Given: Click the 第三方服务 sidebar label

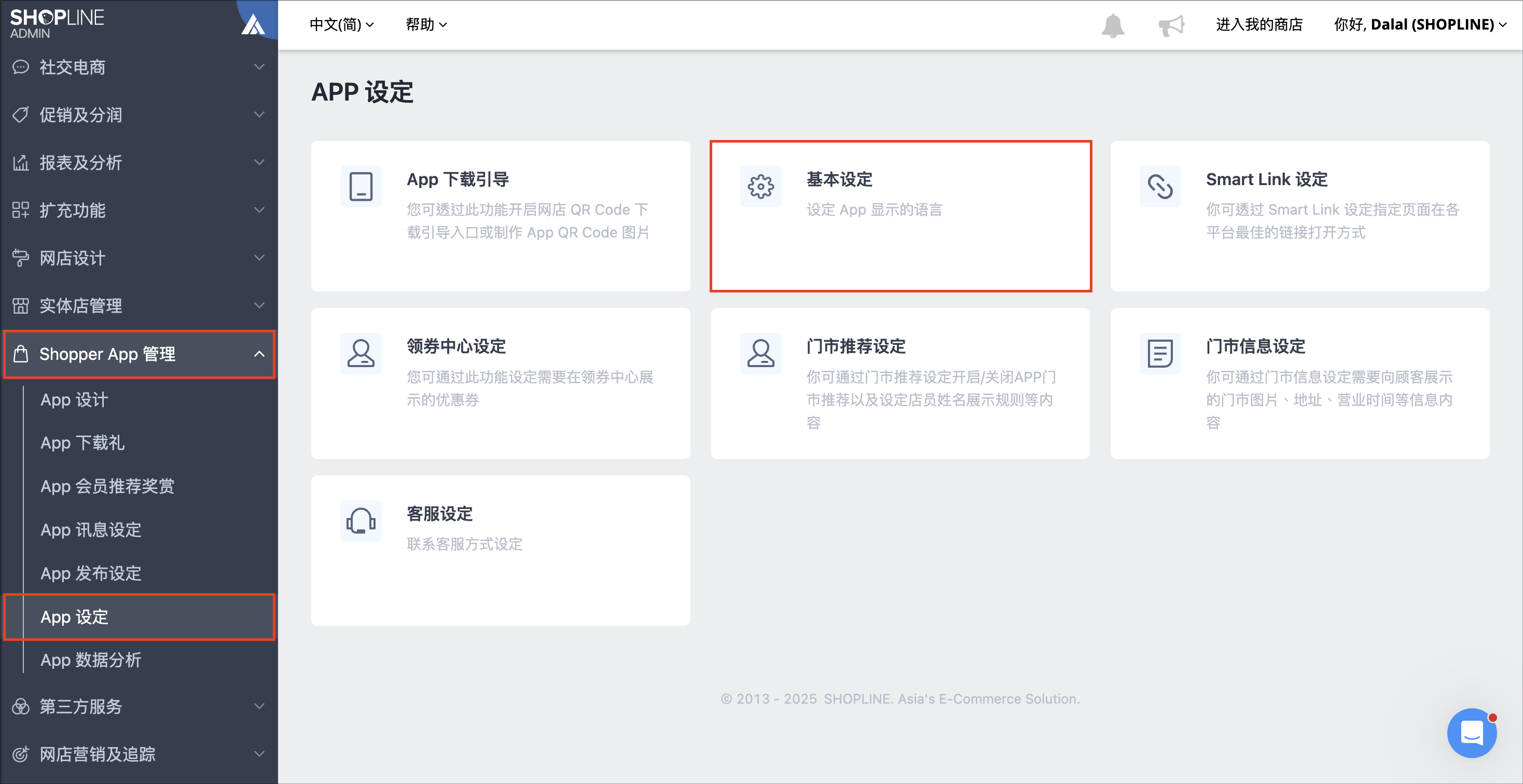Looking at the screenshot, I should pyautogui.click(x=81, y=706).
